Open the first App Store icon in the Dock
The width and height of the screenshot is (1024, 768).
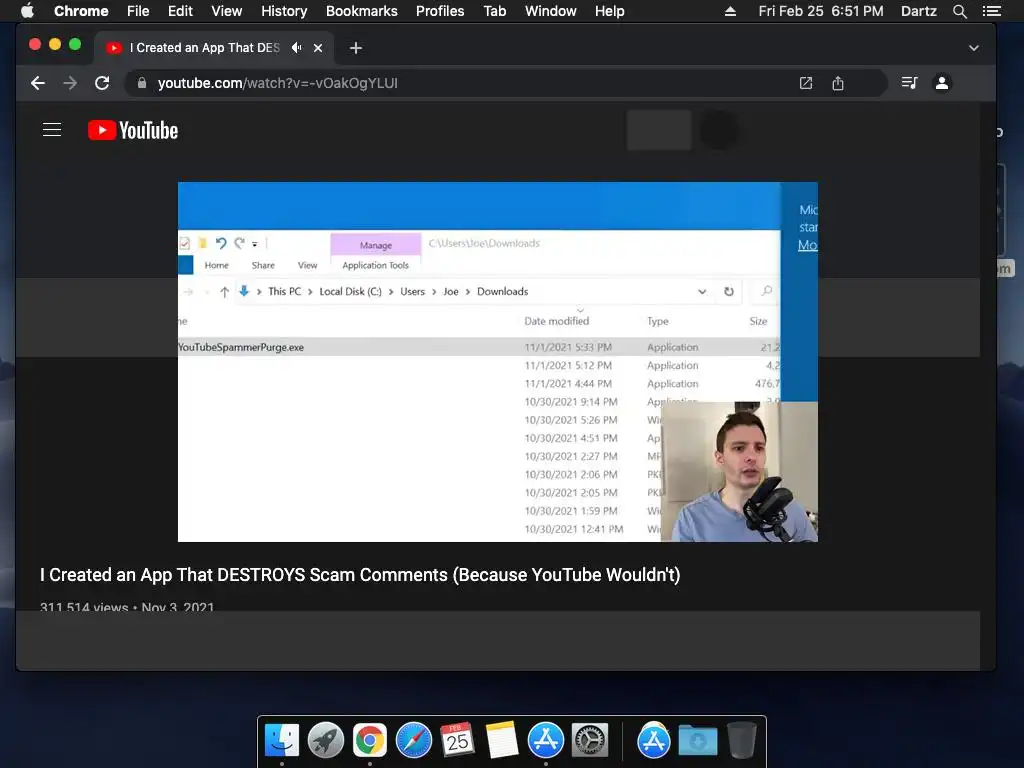tap(546, 741)
